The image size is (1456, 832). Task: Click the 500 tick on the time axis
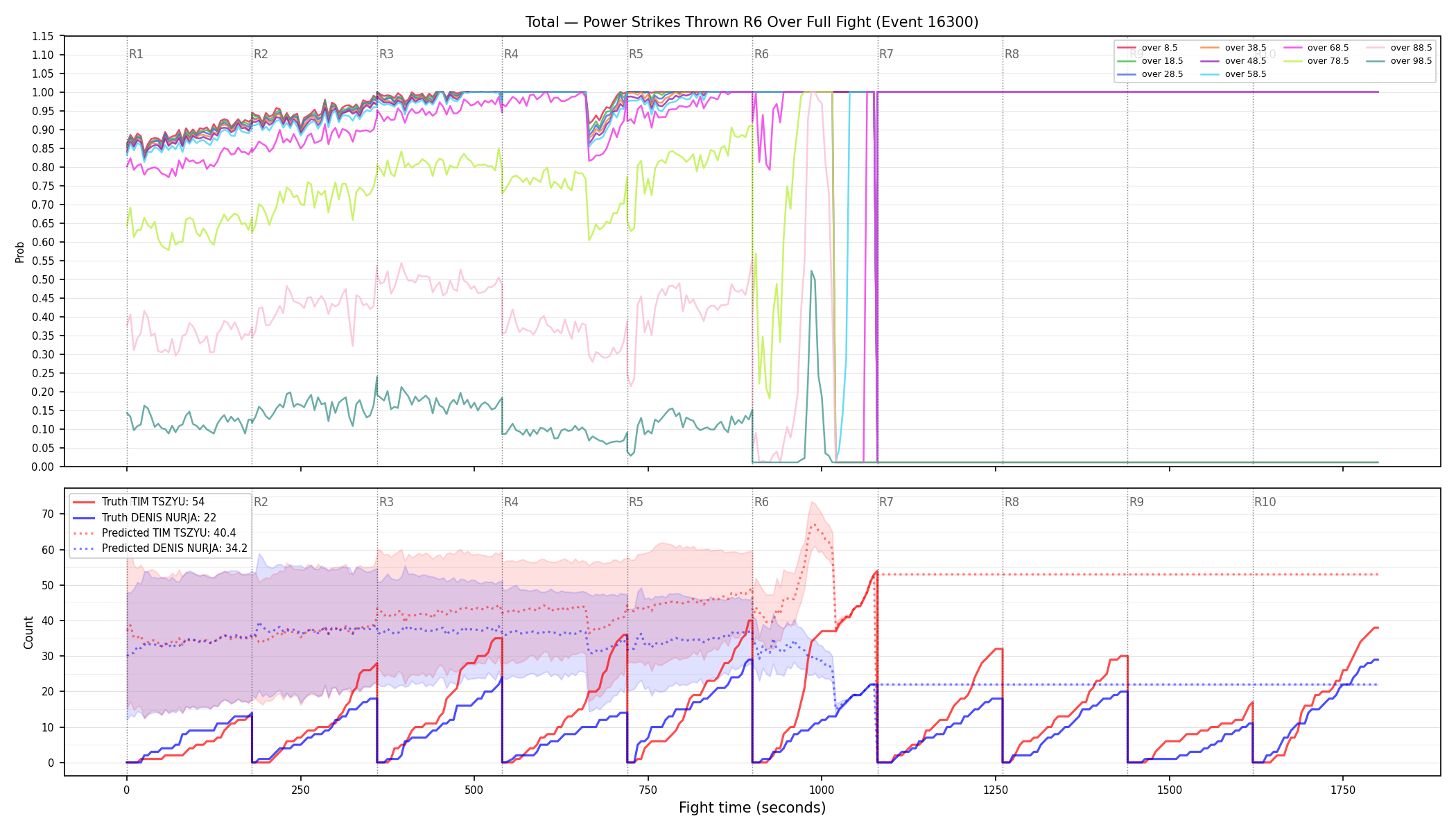[x=474, y=790]
